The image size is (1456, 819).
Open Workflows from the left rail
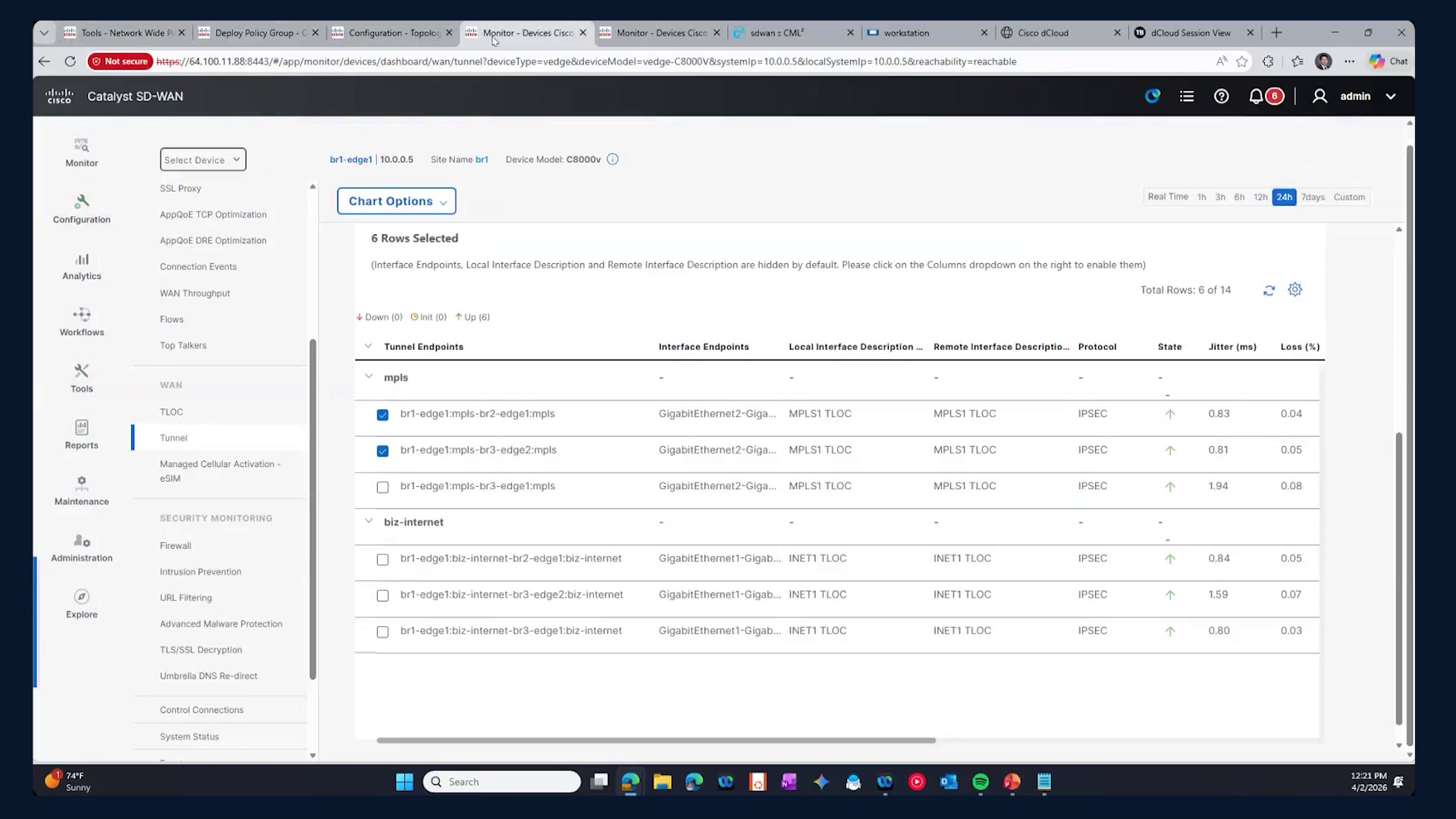[81, 322]
